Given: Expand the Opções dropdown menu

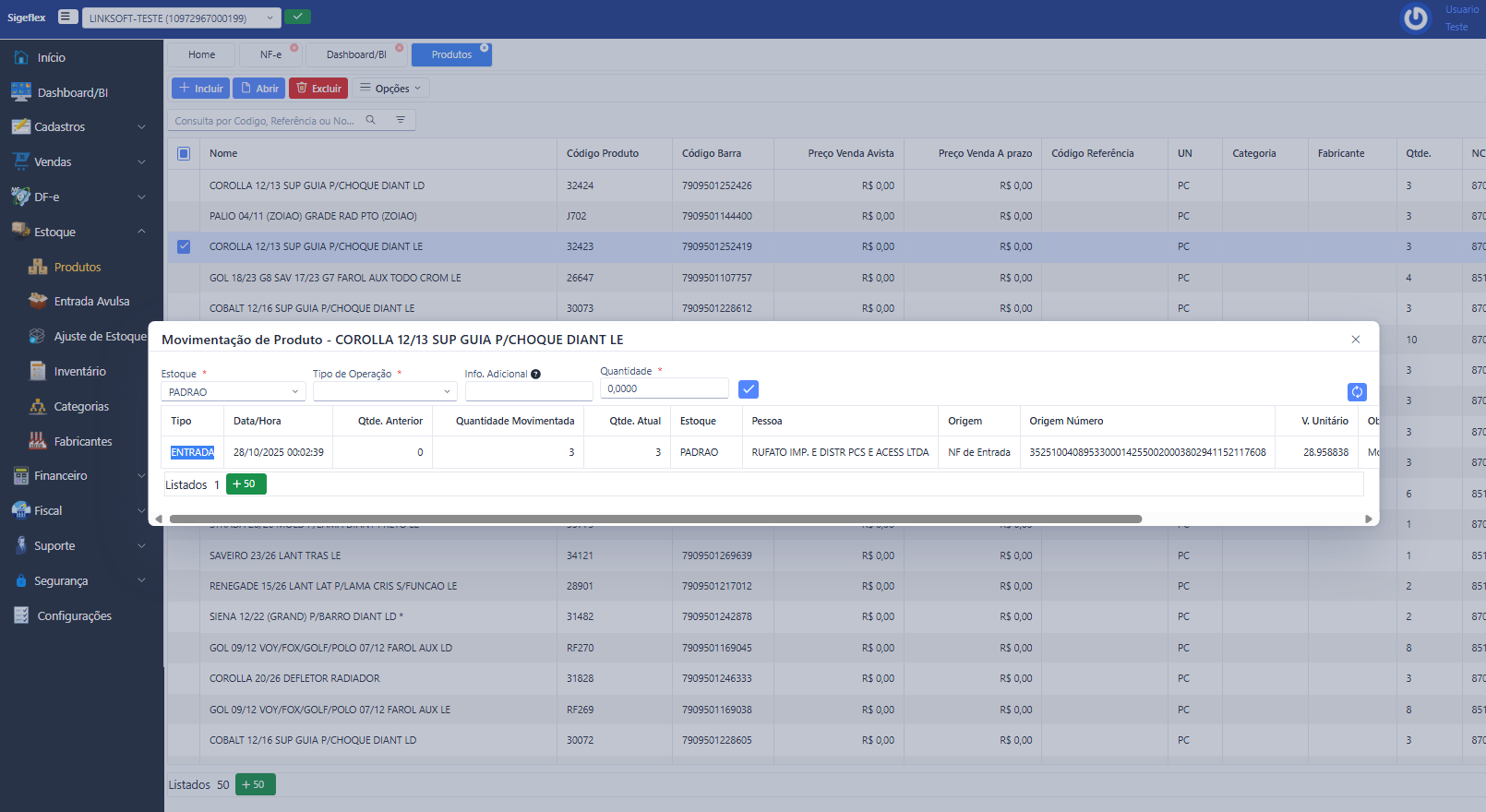Looking at the screenshot, I should 390,89.
